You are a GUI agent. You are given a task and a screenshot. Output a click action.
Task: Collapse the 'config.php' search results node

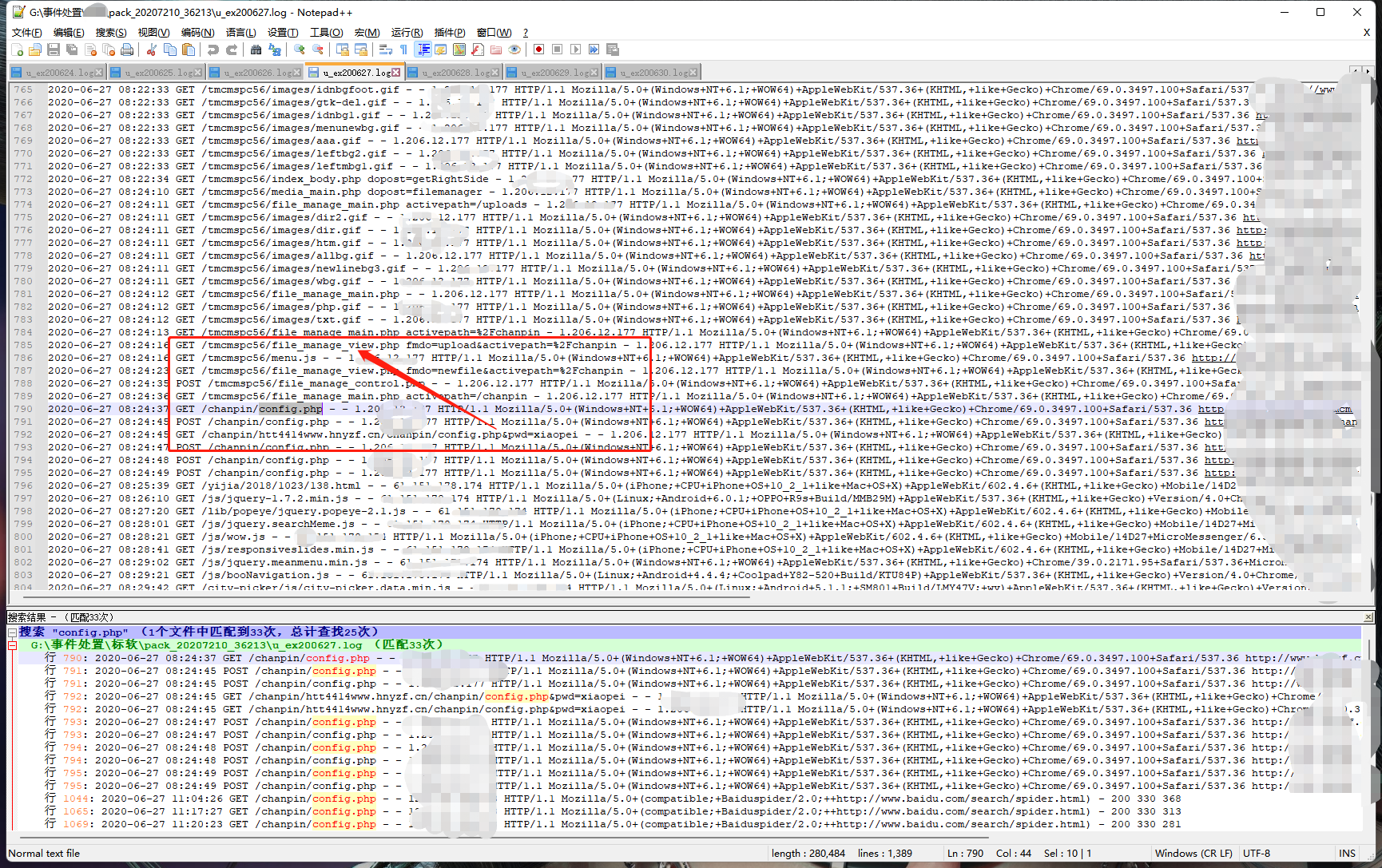[13, 632]
